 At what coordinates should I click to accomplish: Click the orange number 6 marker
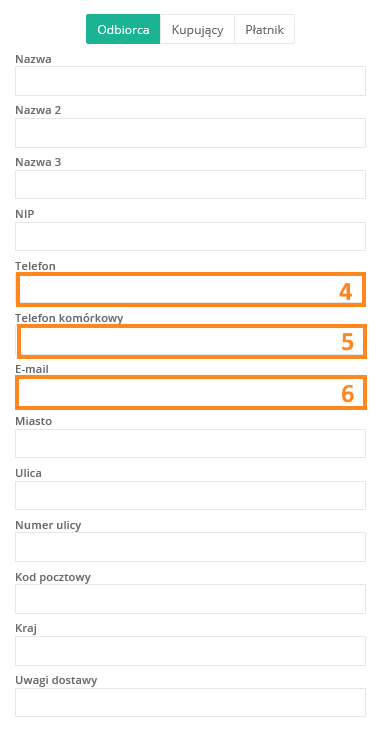[347, 394]
